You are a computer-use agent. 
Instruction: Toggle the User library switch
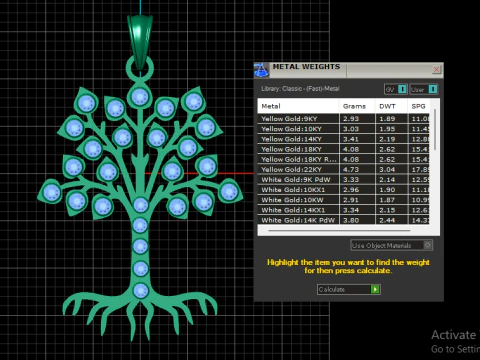[433, 89]
